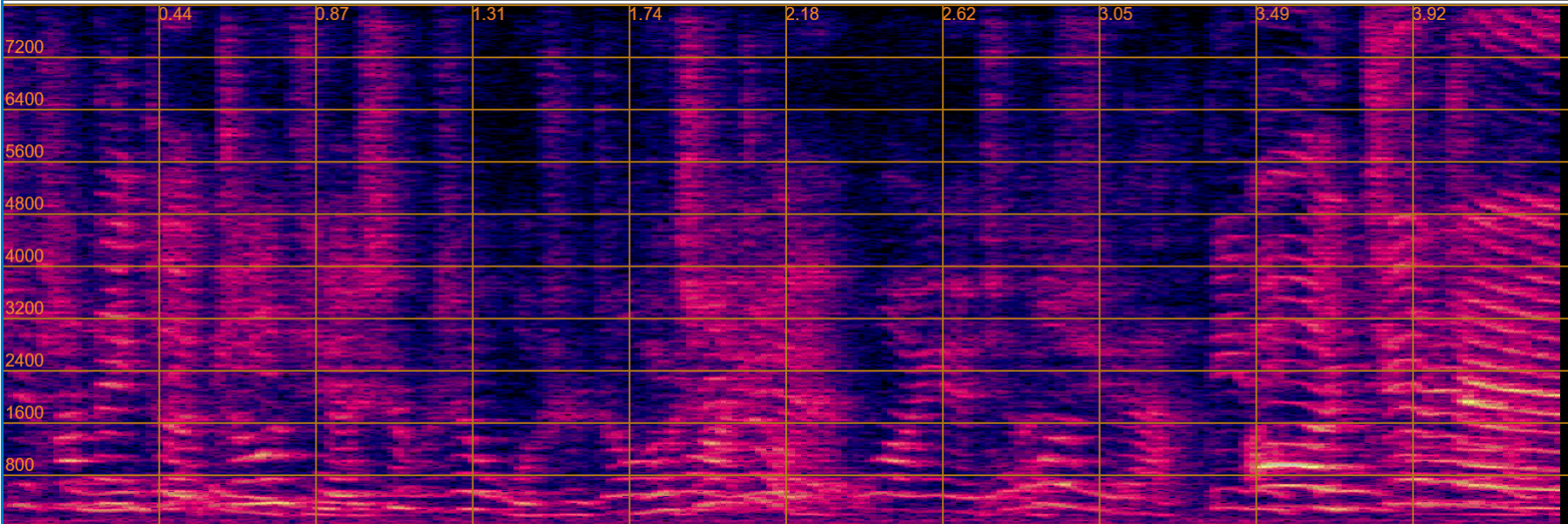Click the 5600 frequency label
This screenshot has width=1568, height=524.
click(x=24, y=151)
